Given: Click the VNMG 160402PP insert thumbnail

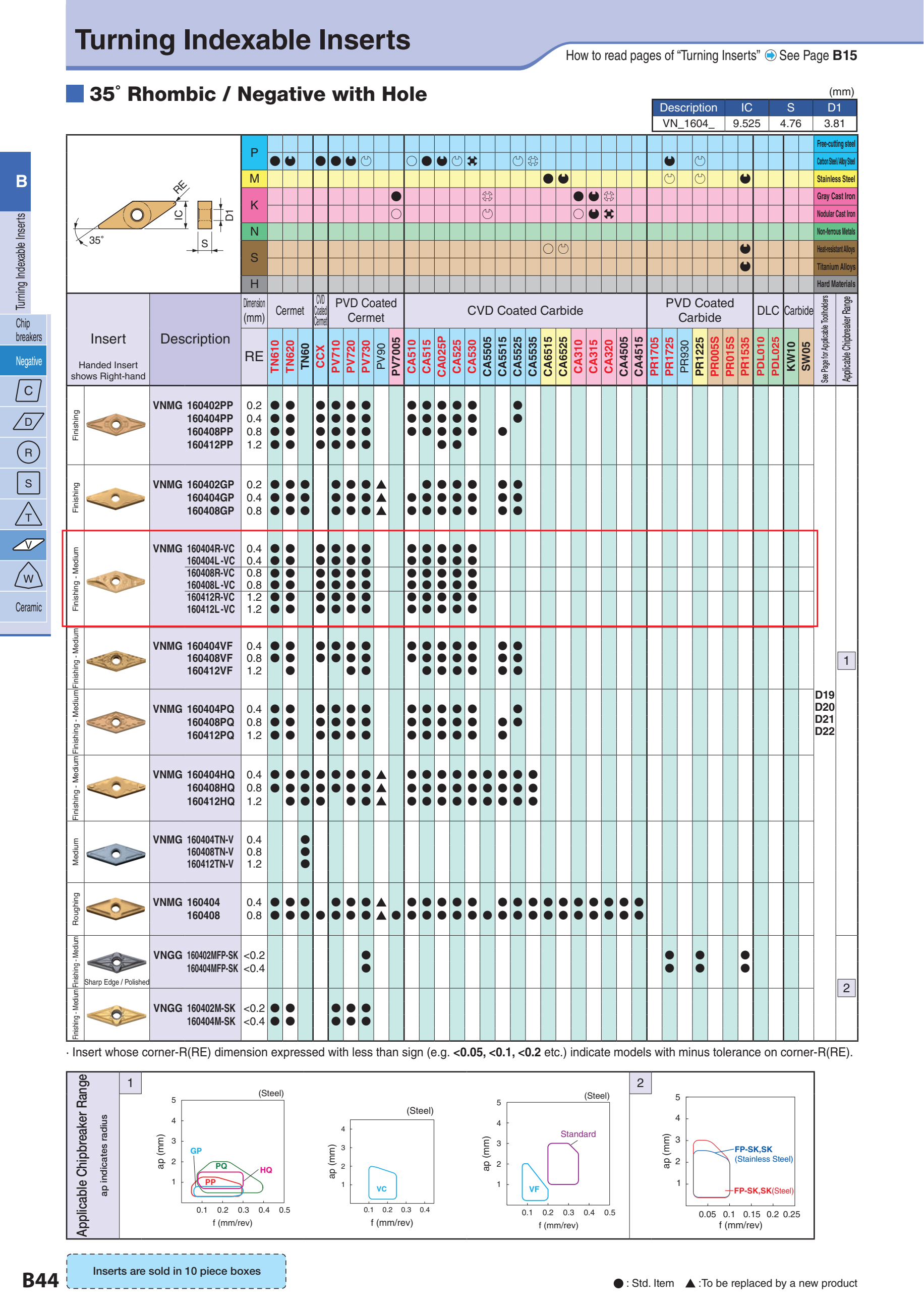Looking at the screenshot, I should click(x=115, y=425).
